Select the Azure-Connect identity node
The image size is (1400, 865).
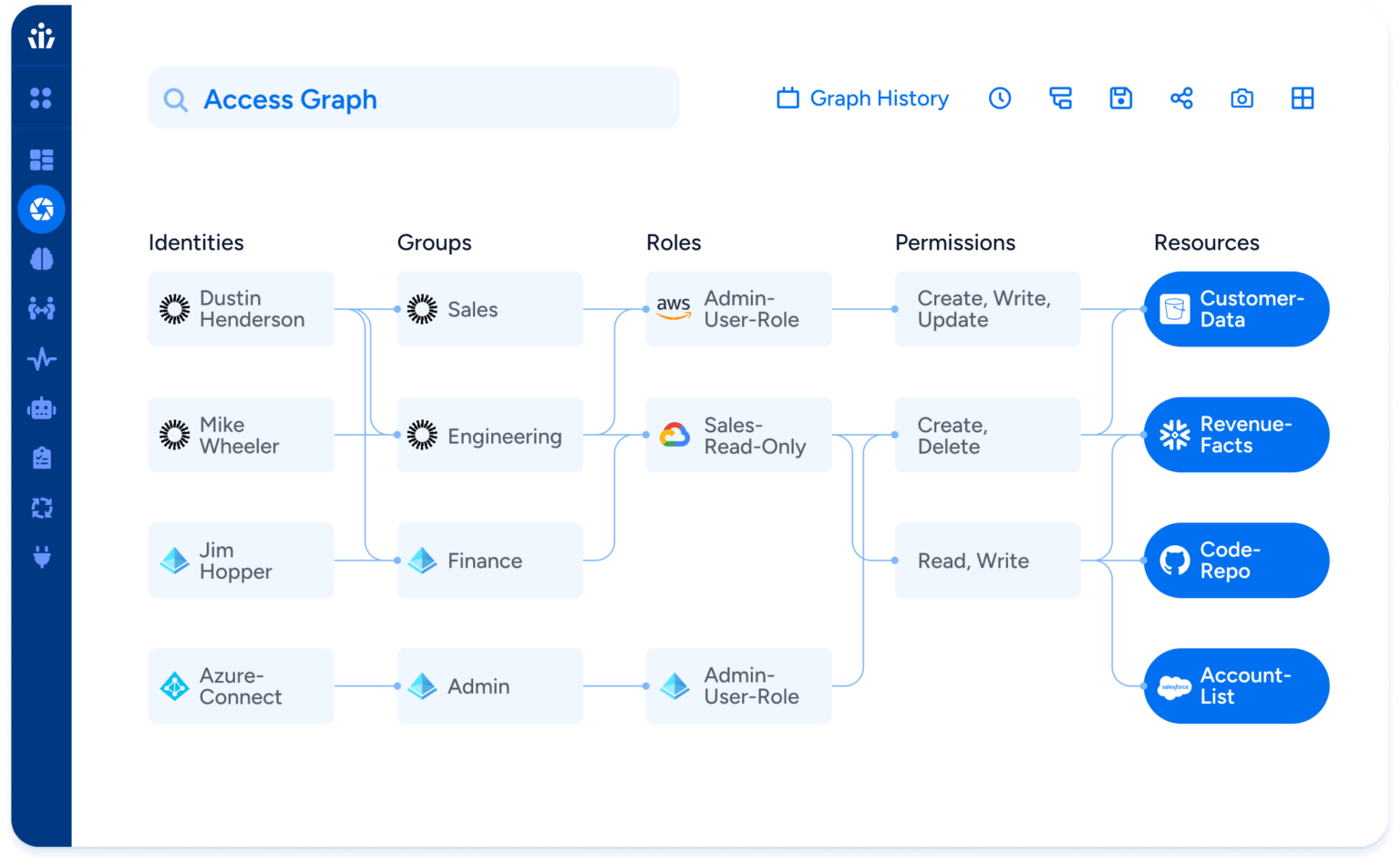tap(241, 685)
